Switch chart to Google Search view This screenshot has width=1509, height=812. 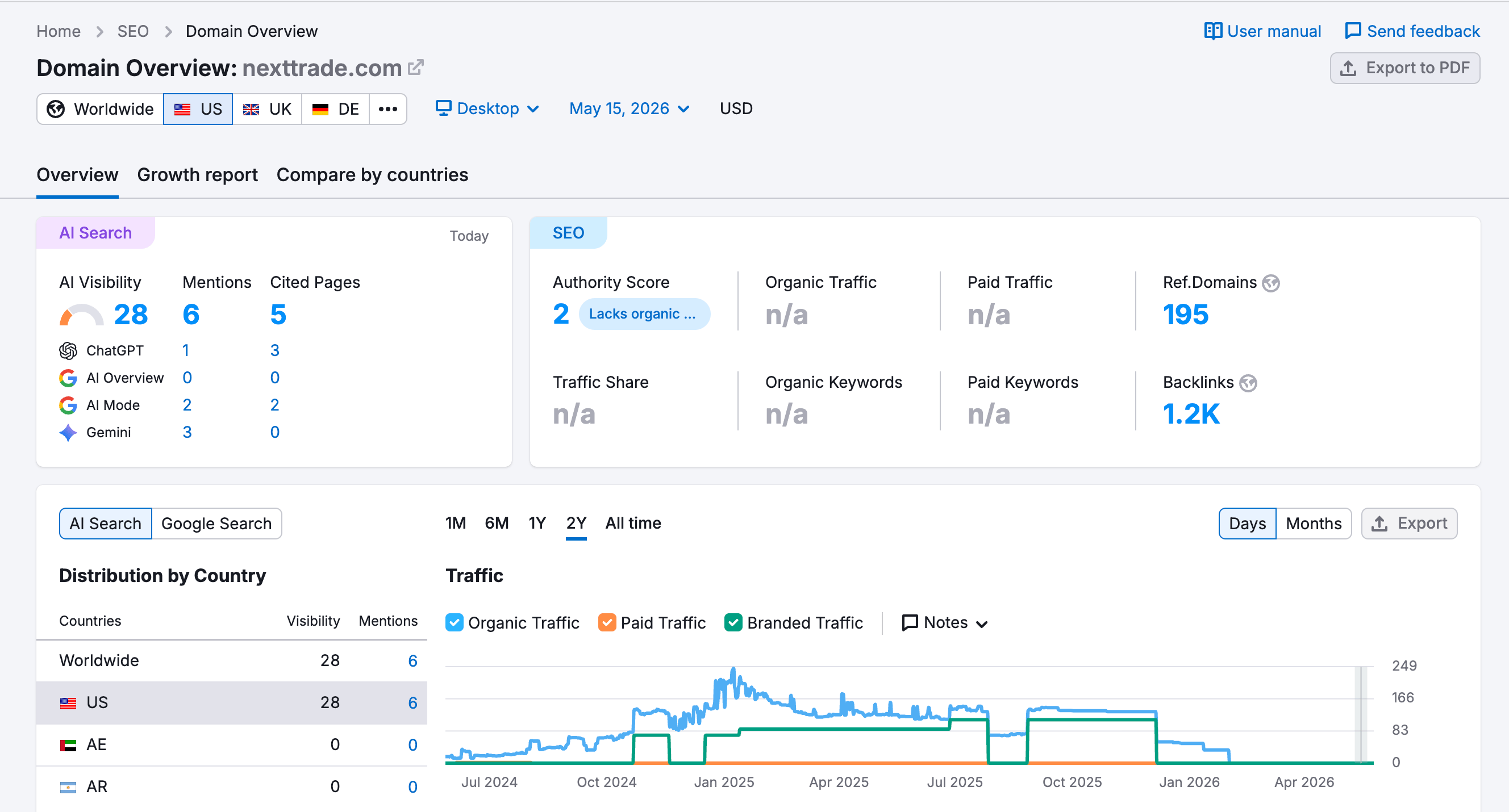(x=216, y=524)
